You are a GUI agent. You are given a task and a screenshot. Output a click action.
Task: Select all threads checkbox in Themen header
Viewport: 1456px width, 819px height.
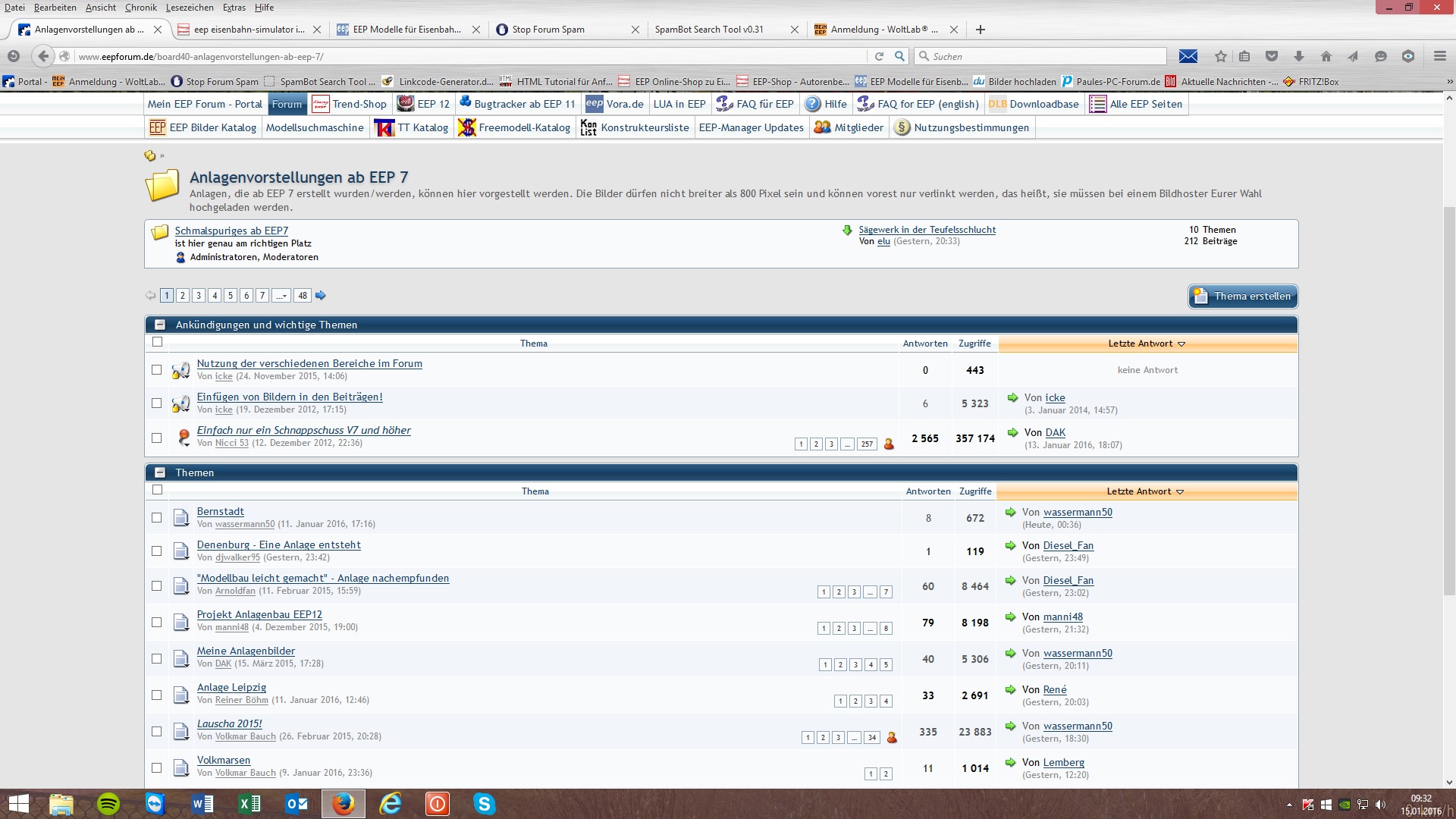157,490
